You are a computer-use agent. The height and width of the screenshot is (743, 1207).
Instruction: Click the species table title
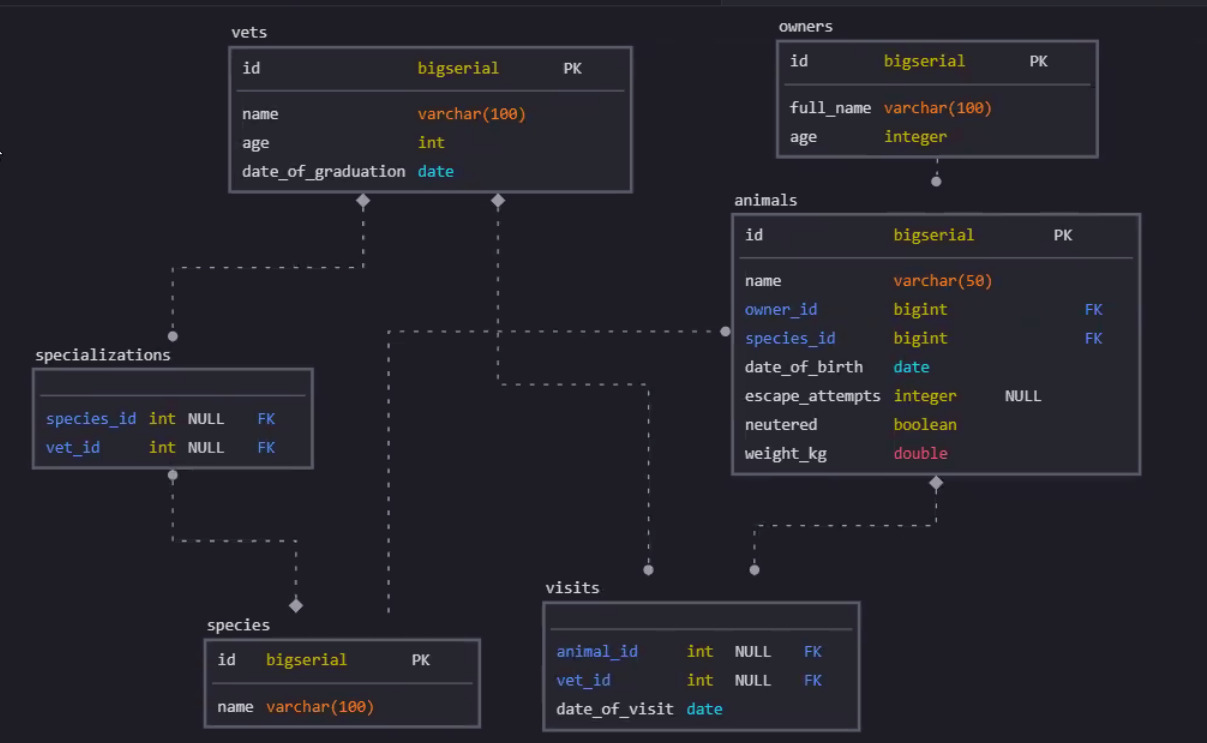pyautogui.click(x=238, y=624)
